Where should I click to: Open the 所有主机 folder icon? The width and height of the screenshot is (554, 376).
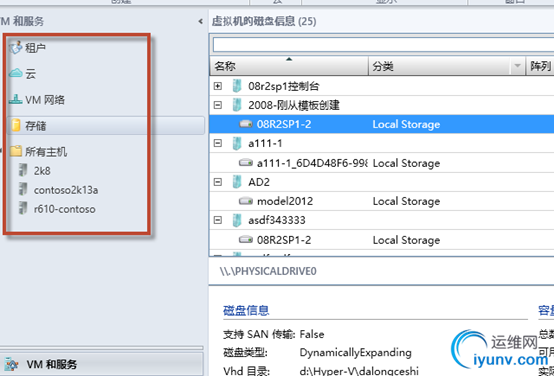point(16,151)
